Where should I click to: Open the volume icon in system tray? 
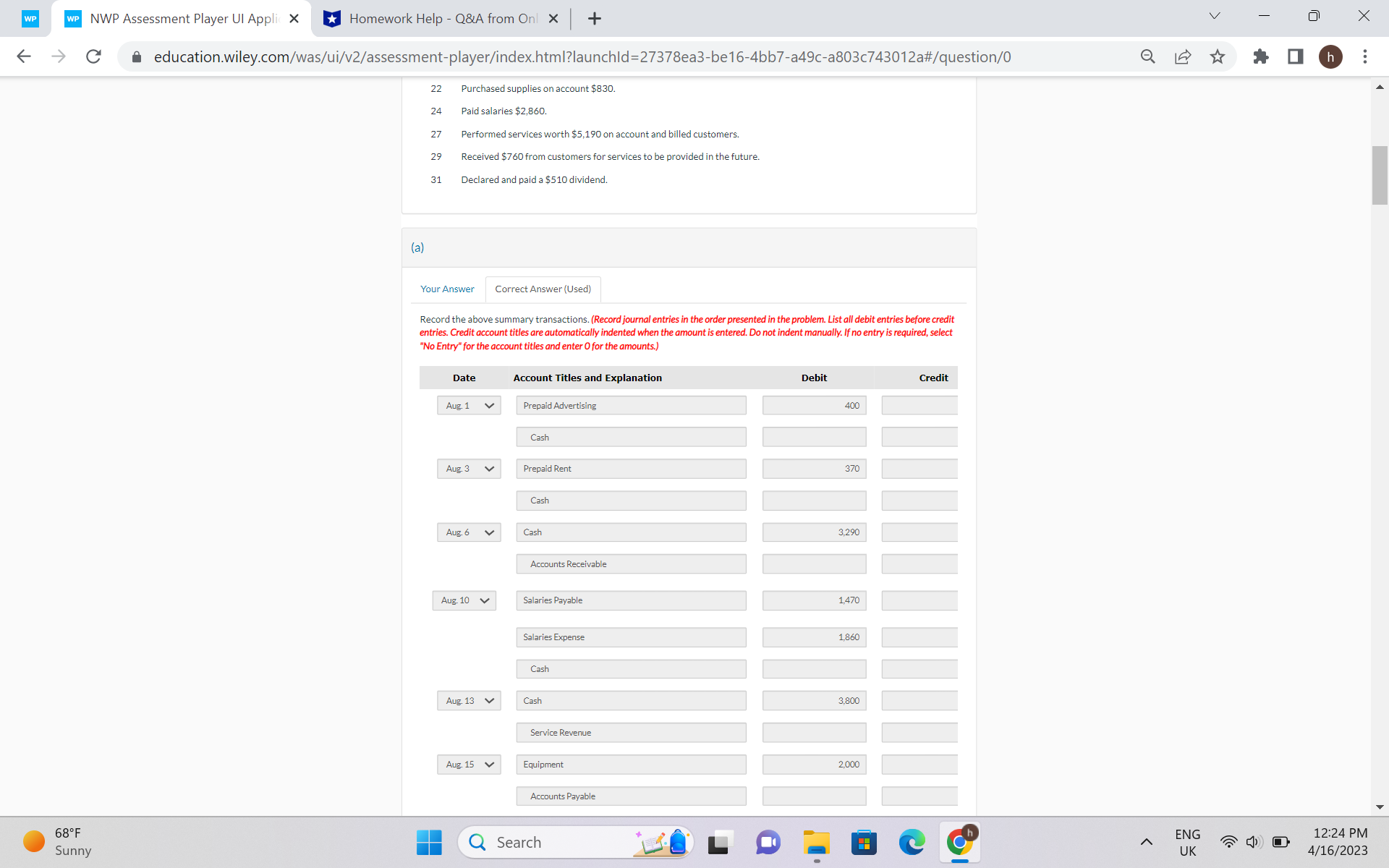[x=1254, y=842]
